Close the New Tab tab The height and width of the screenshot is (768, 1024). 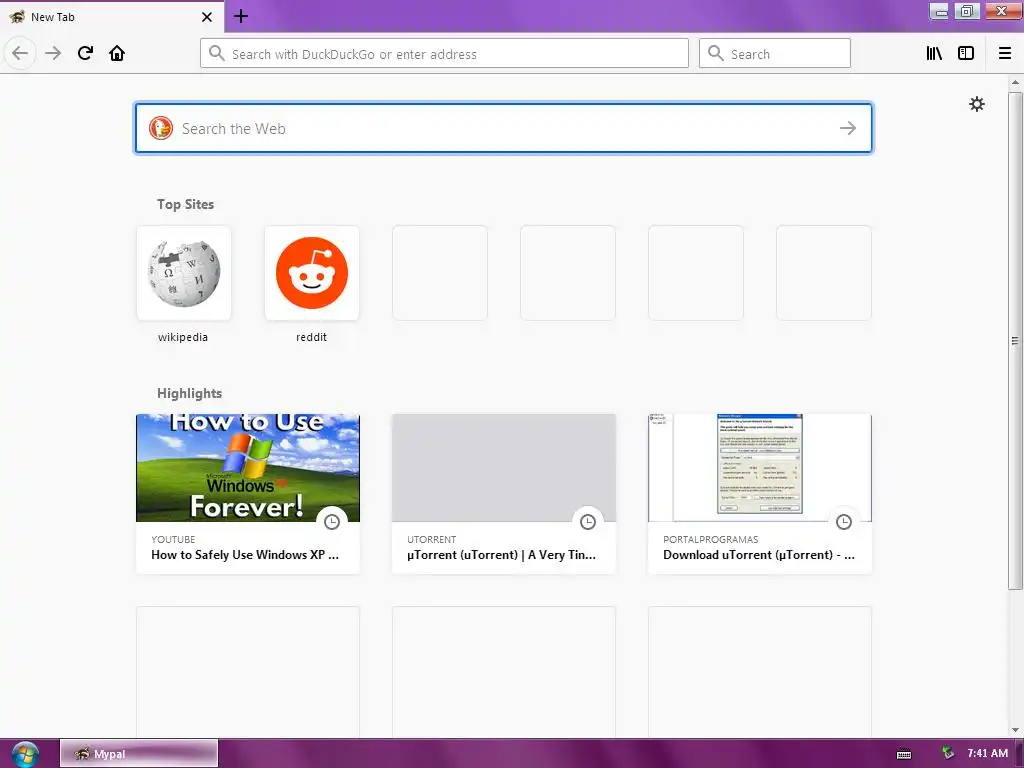[207, 17]
